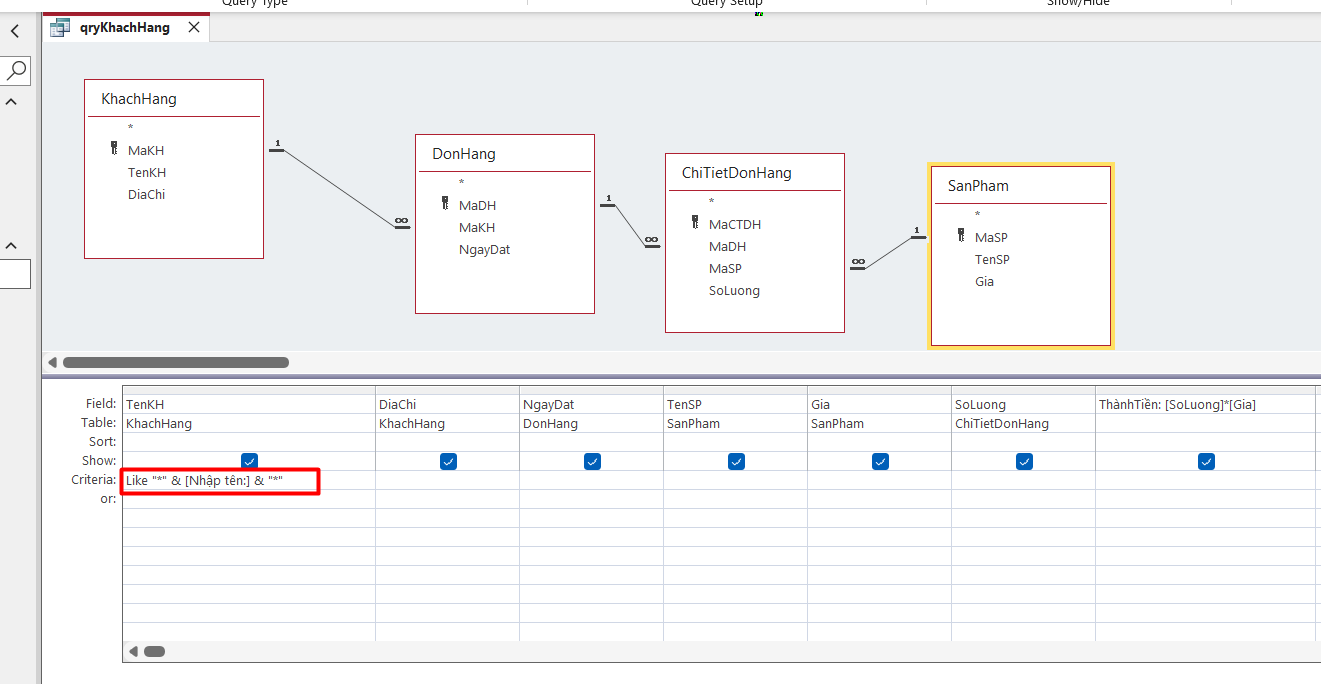This screenshot has height=684, width=1321.
Task: Close the qryKhachHang tab with X
Action: pos(194,28)
